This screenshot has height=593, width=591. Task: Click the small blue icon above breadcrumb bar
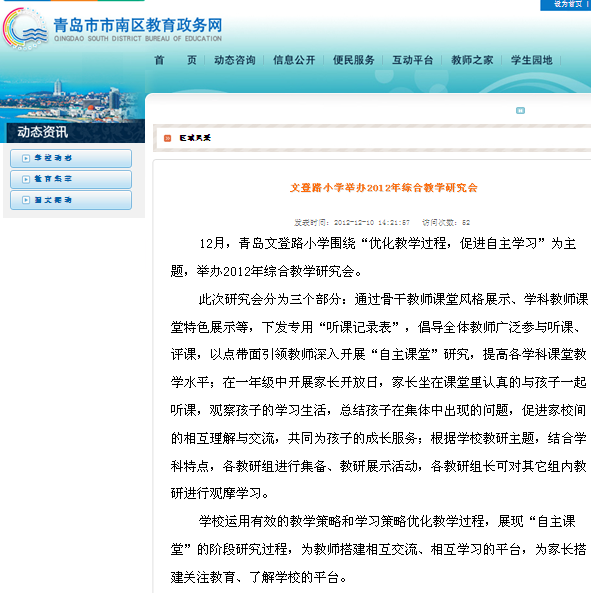tap(520, 110)
